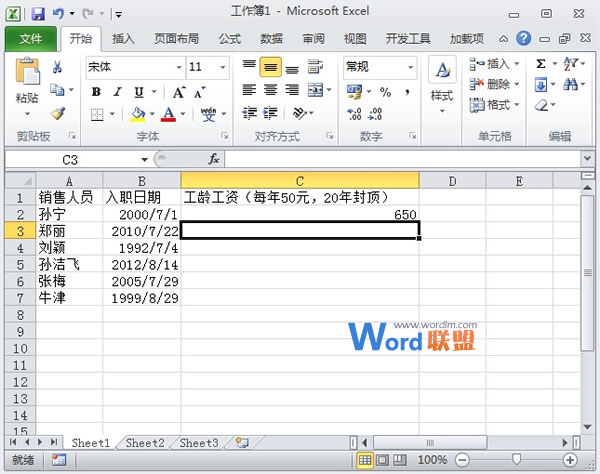Switch to the 公式 tab
Image resolution: width=600 pixels, height=474 pixels.
pyautogui.click(x=230, y=39)
